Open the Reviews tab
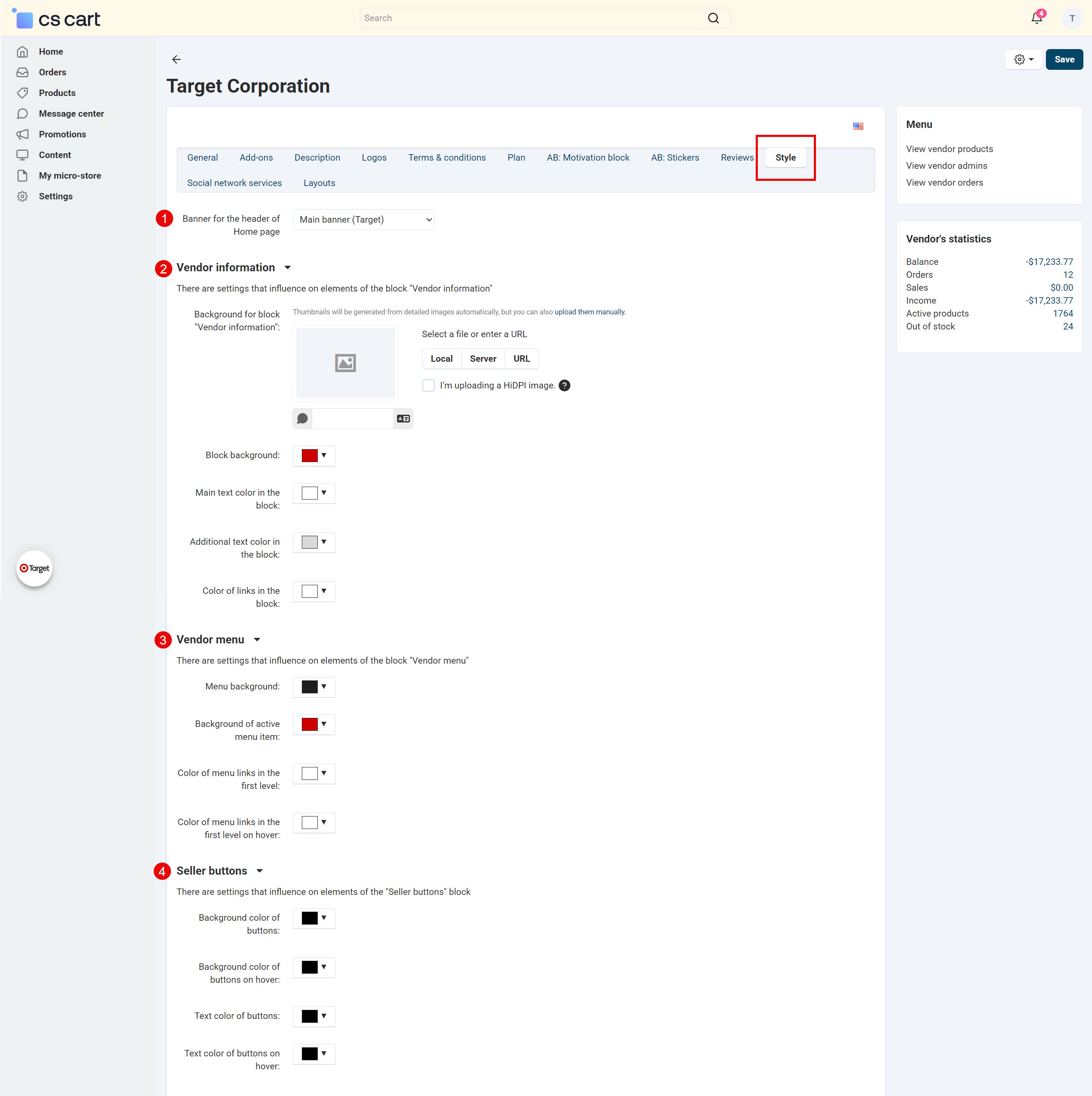 tap(737, 157)
